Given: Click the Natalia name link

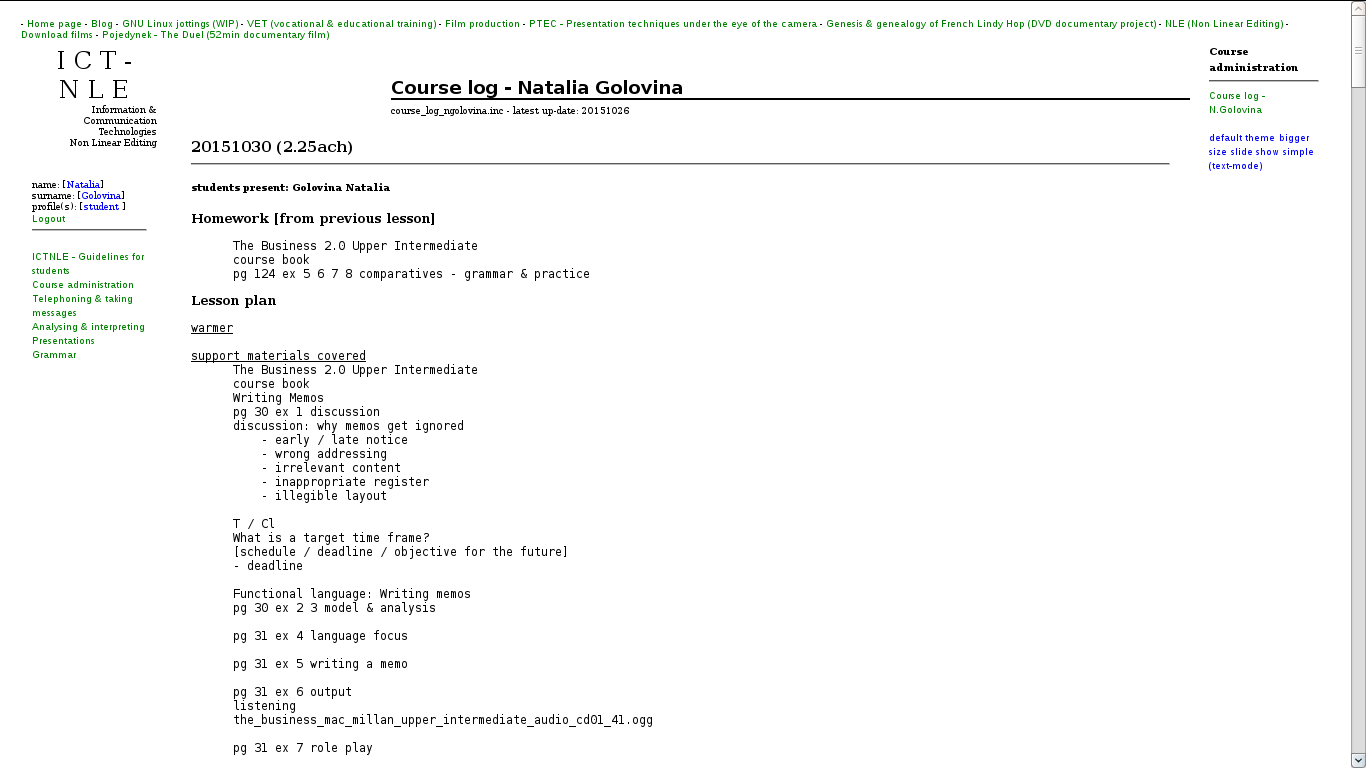Looking at the screenshot, I should tap(83, 185).
